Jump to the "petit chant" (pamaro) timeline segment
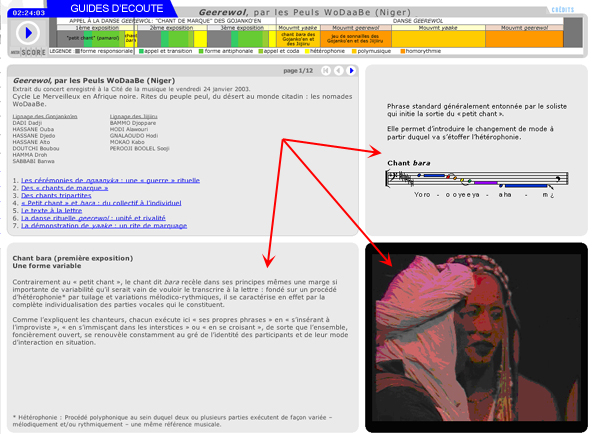The image size is (600, 434). (x=93, y=39)
